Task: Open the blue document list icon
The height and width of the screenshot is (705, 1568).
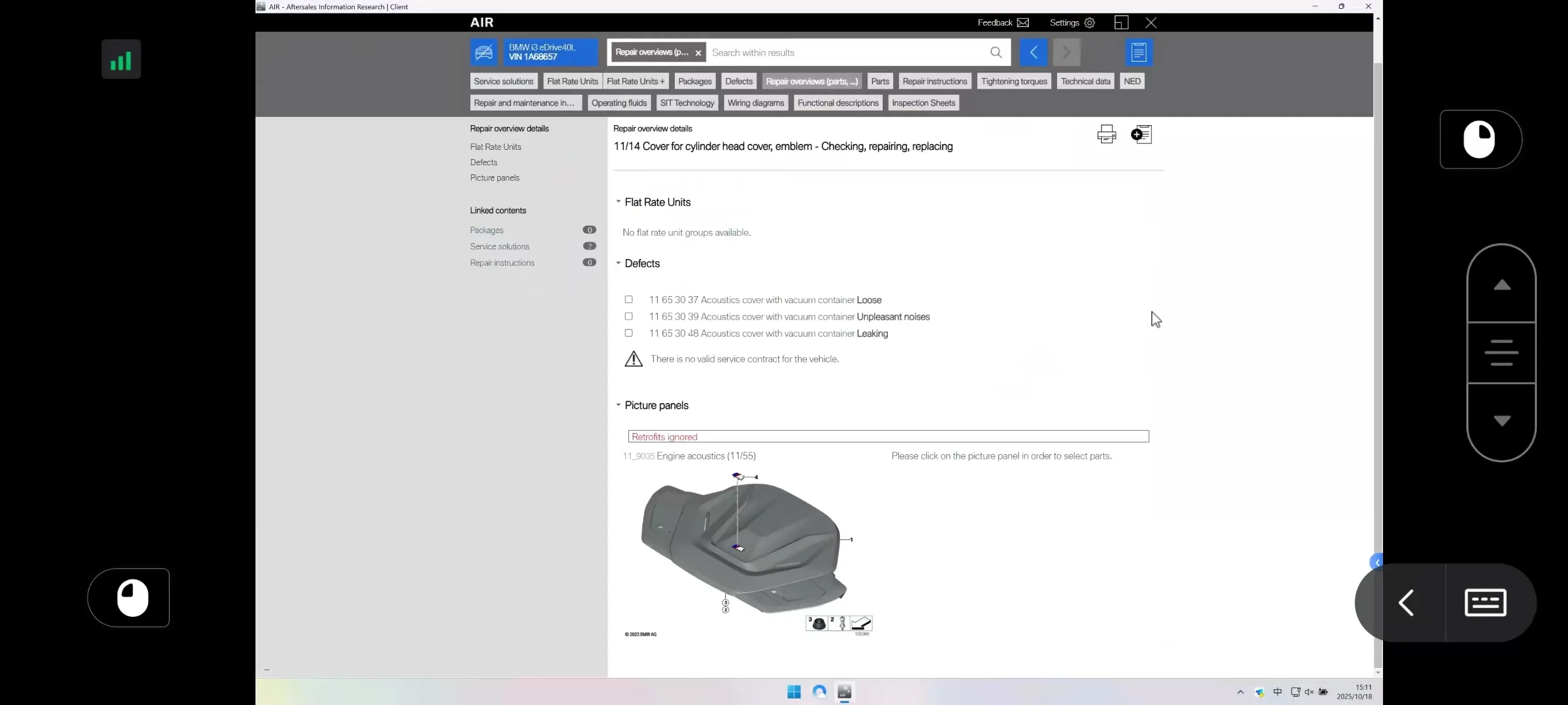Action: point(1139,52)
